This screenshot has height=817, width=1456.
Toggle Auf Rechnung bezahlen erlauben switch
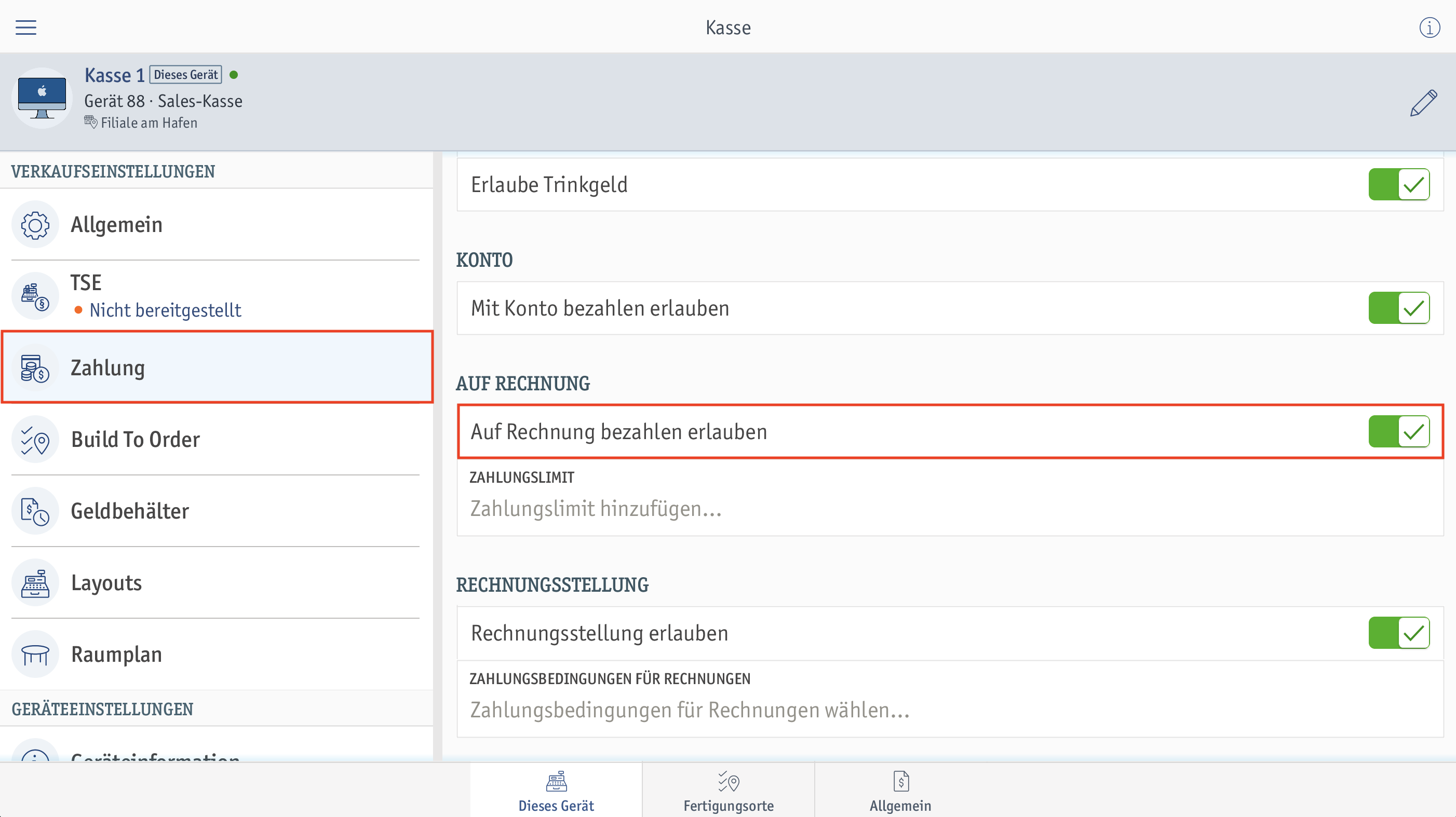point(1399,432)
